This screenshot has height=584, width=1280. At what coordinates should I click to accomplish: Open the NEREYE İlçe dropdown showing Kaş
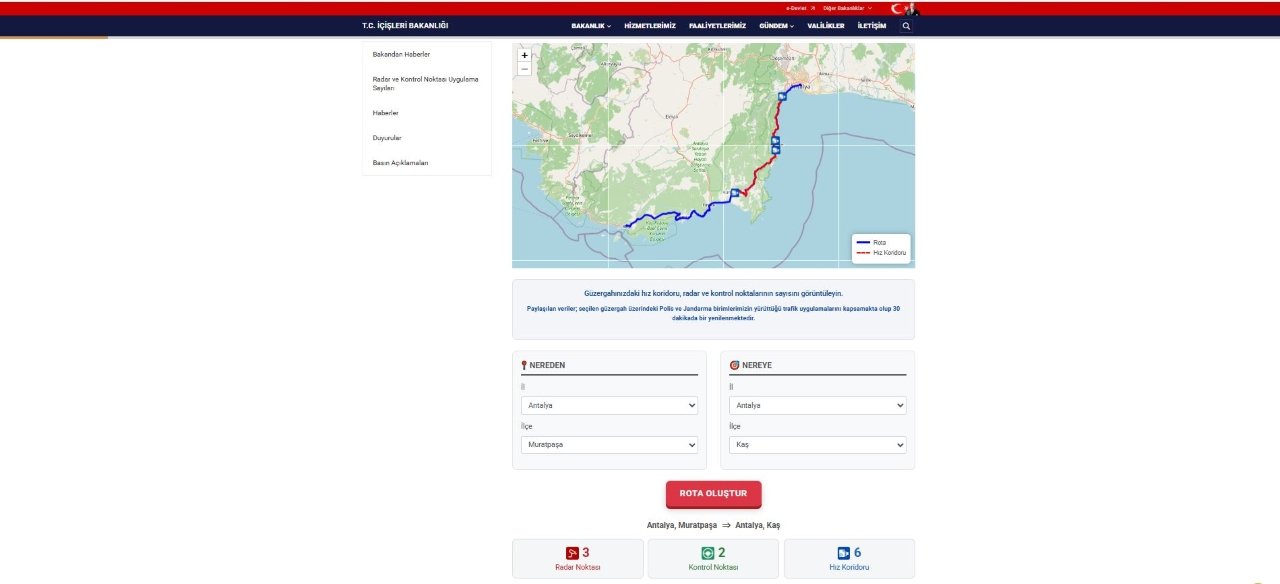pyautogui.click(x=817, y=444)
